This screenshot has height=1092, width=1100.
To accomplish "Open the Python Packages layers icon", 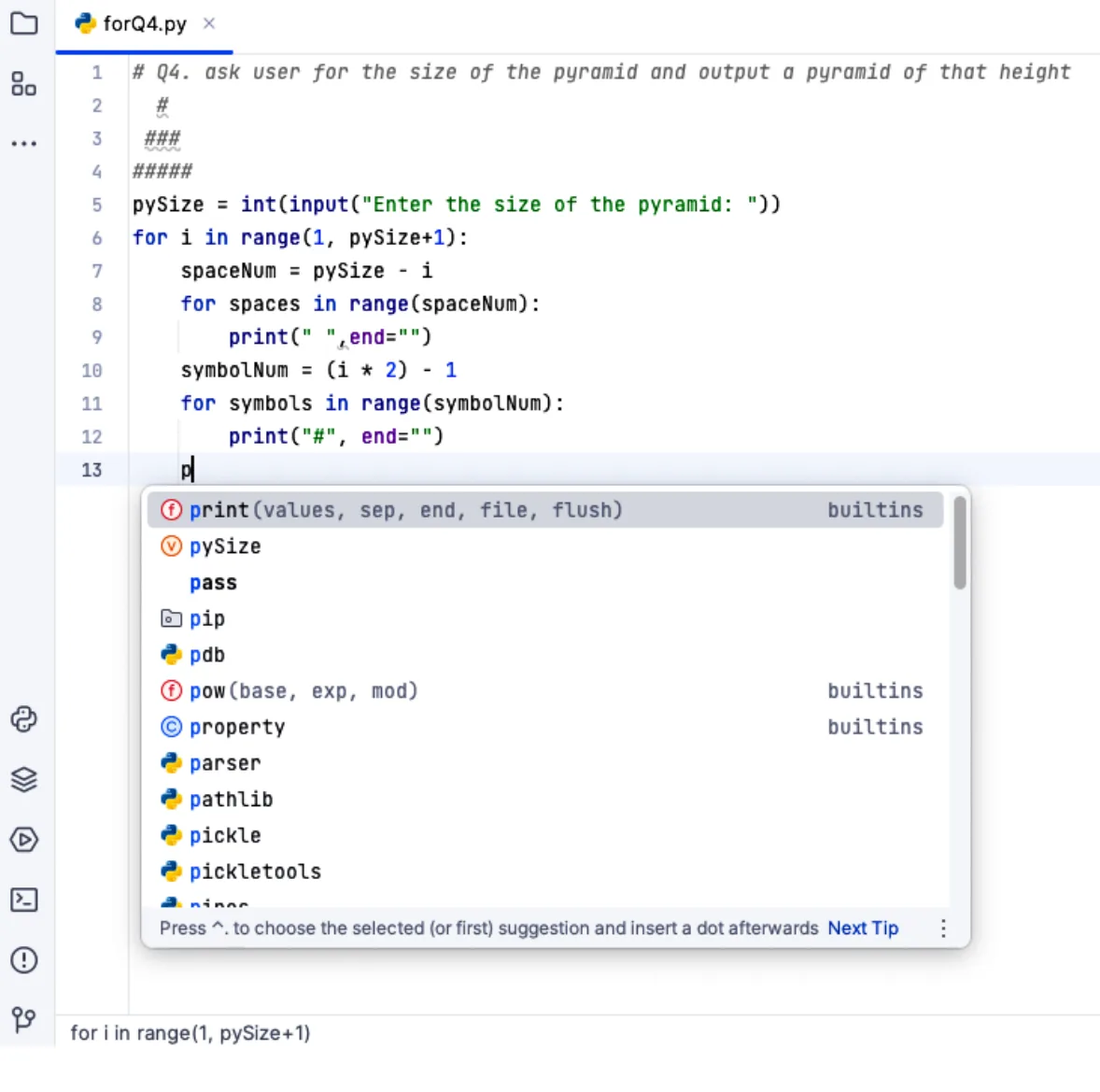I will point(24,779).
